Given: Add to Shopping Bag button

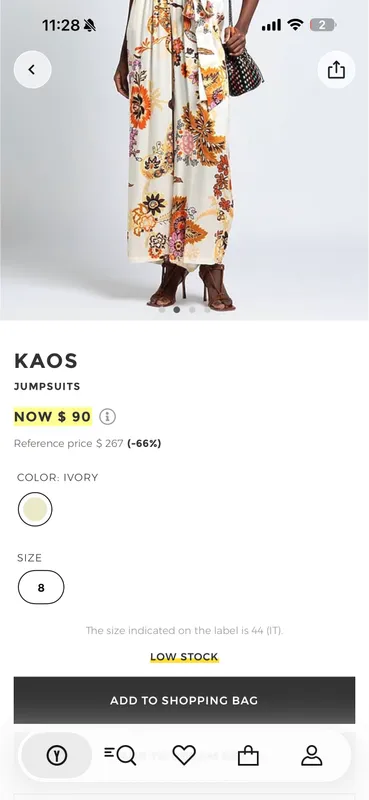Looking at the screenshot, I should (x=184, y=700).
